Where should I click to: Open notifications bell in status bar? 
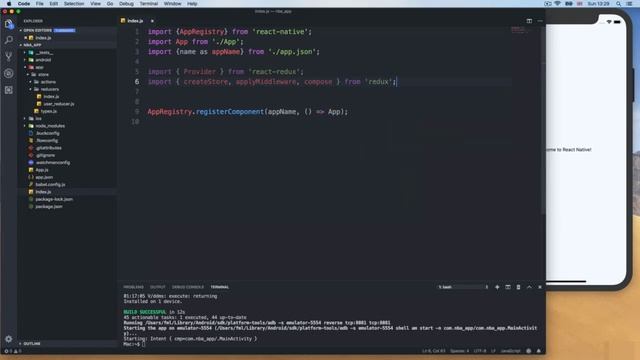tap(539, 351)
